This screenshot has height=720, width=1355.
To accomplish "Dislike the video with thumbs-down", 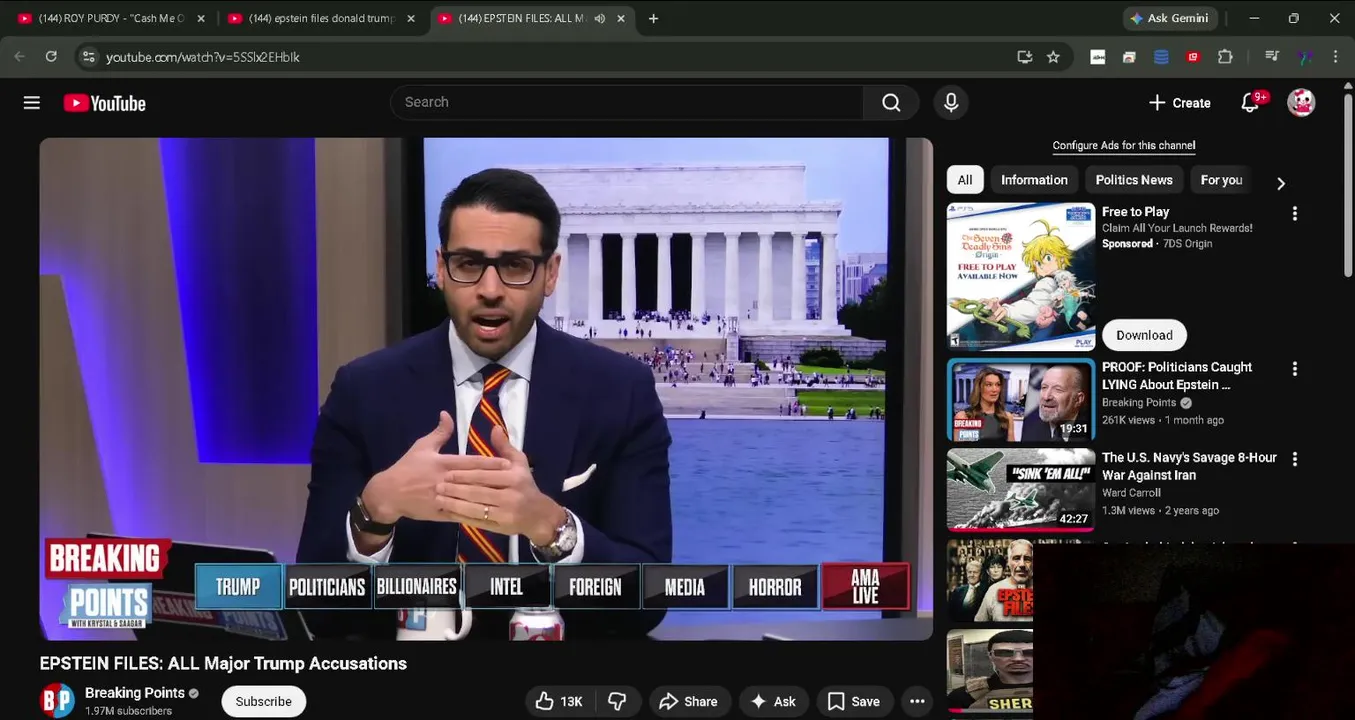I will [x=617, y=702].
